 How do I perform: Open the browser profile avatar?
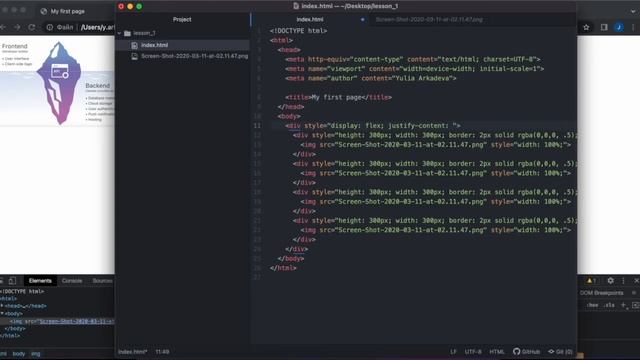619,27
